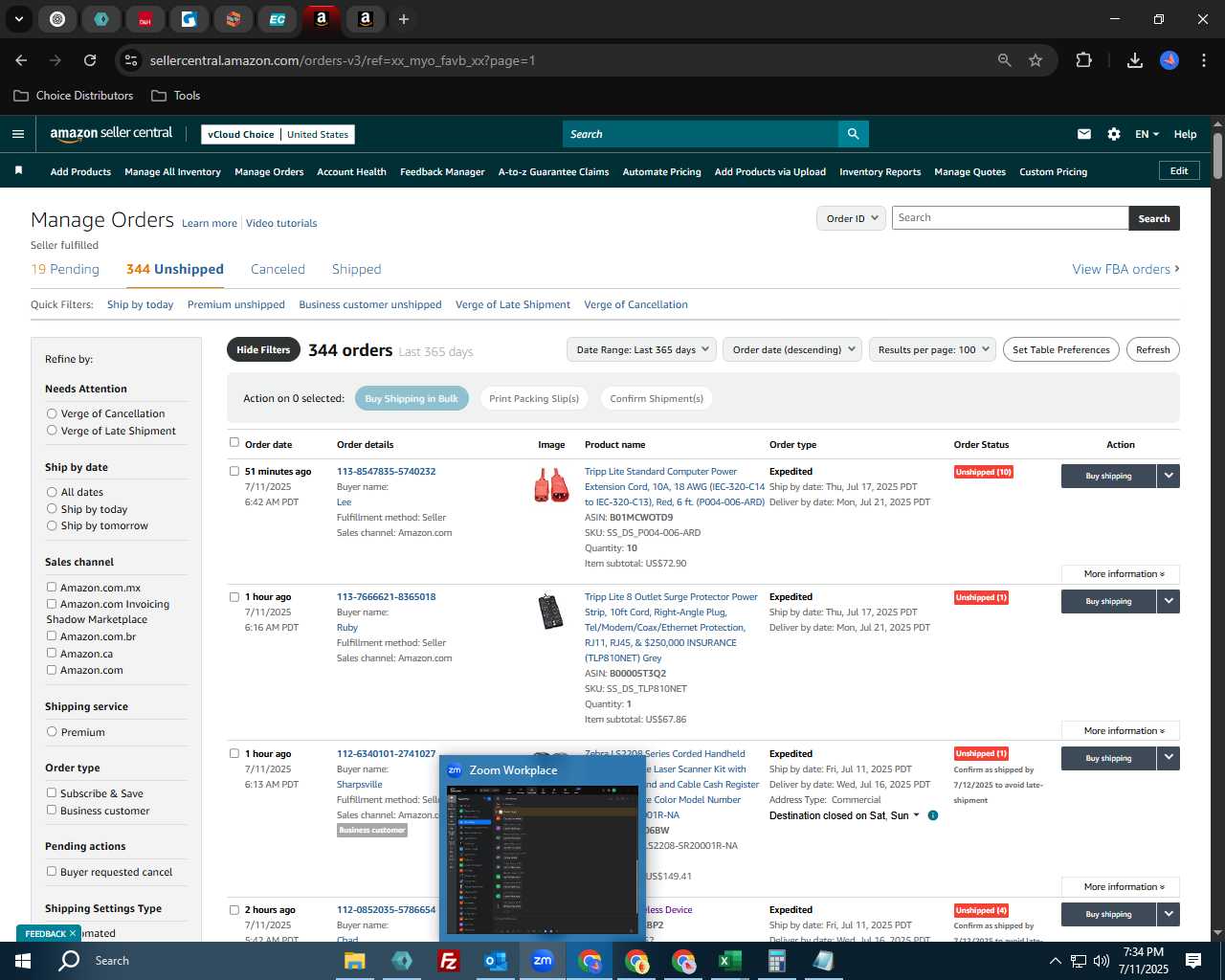Open the Seller Central hamburger menu
This screenshot has width=1225, height=980.
(x=17, y=134)
